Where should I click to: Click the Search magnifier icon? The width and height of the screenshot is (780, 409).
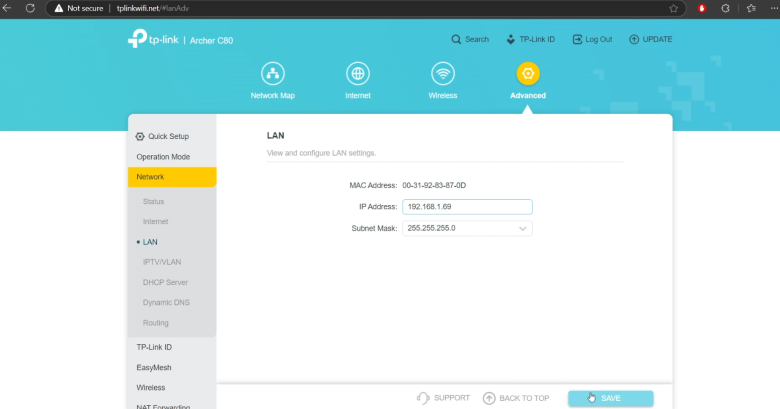click(456, 39)
